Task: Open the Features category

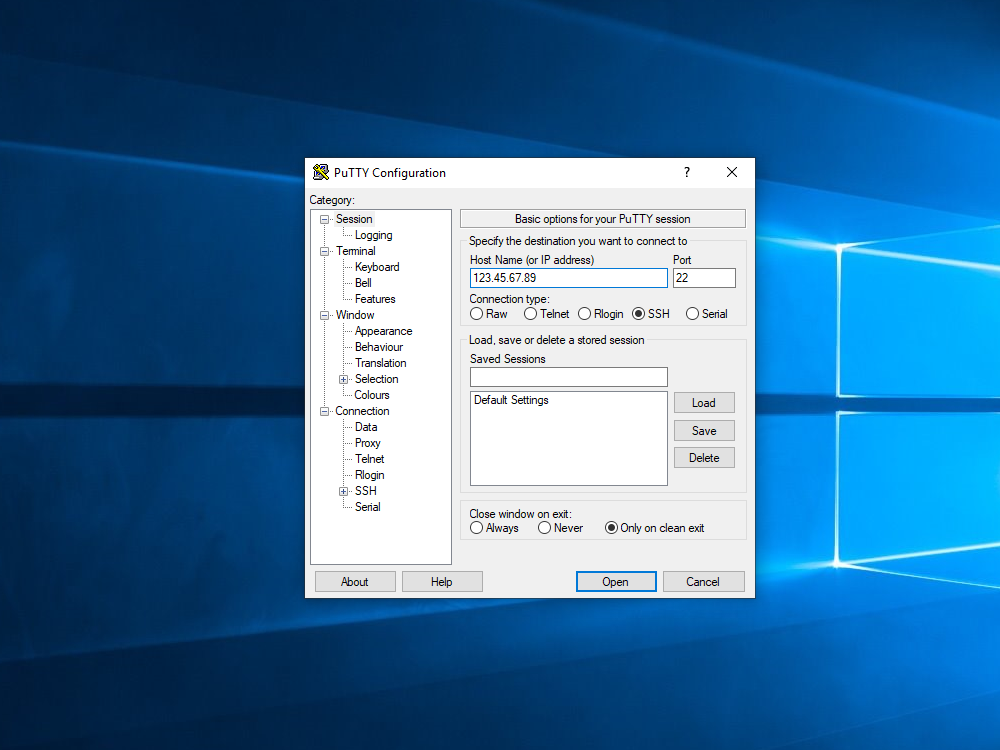Action: 375,298
